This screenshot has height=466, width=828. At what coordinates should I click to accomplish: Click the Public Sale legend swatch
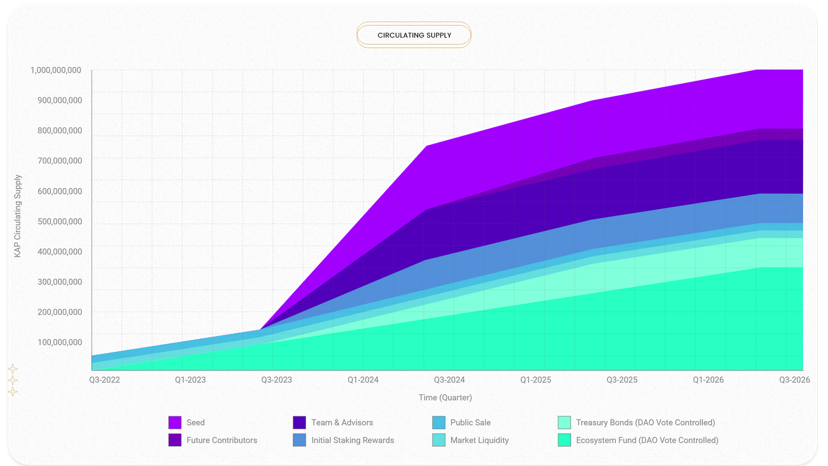point(439,422)
